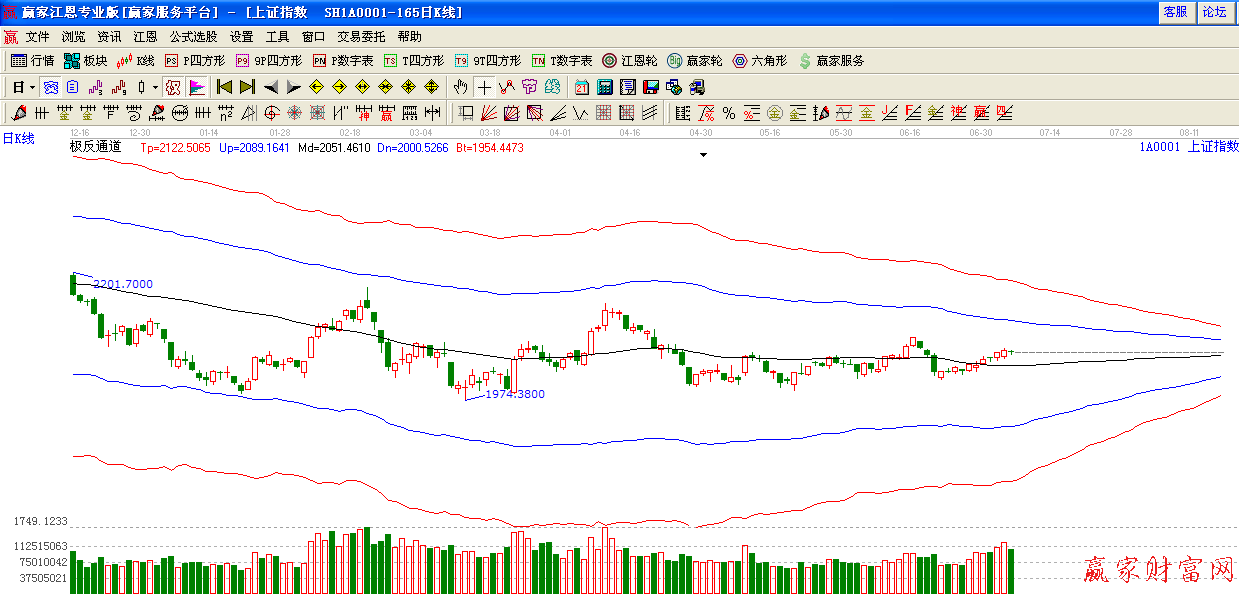Image resolution: width=1239 pixels, height=594 pixels.
Task: Click the 客服 button in title bar
Action: tap(1175, 12)
